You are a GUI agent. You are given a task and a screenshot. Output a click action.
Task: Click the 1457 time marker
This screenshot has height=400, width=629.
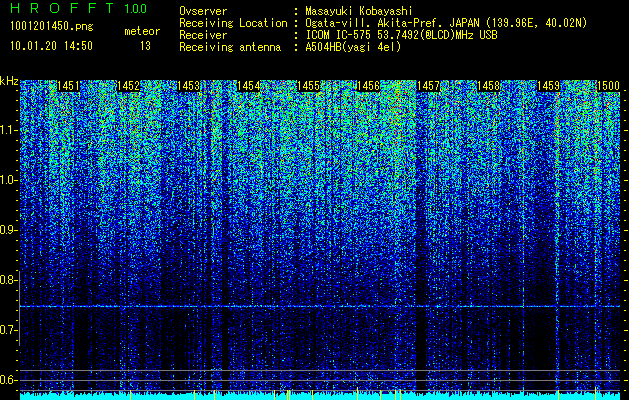pyautogui.click(x=428, y=86)
